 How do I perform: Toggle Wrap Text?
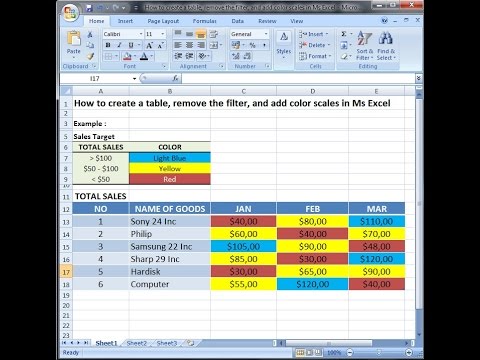(213, 34)
